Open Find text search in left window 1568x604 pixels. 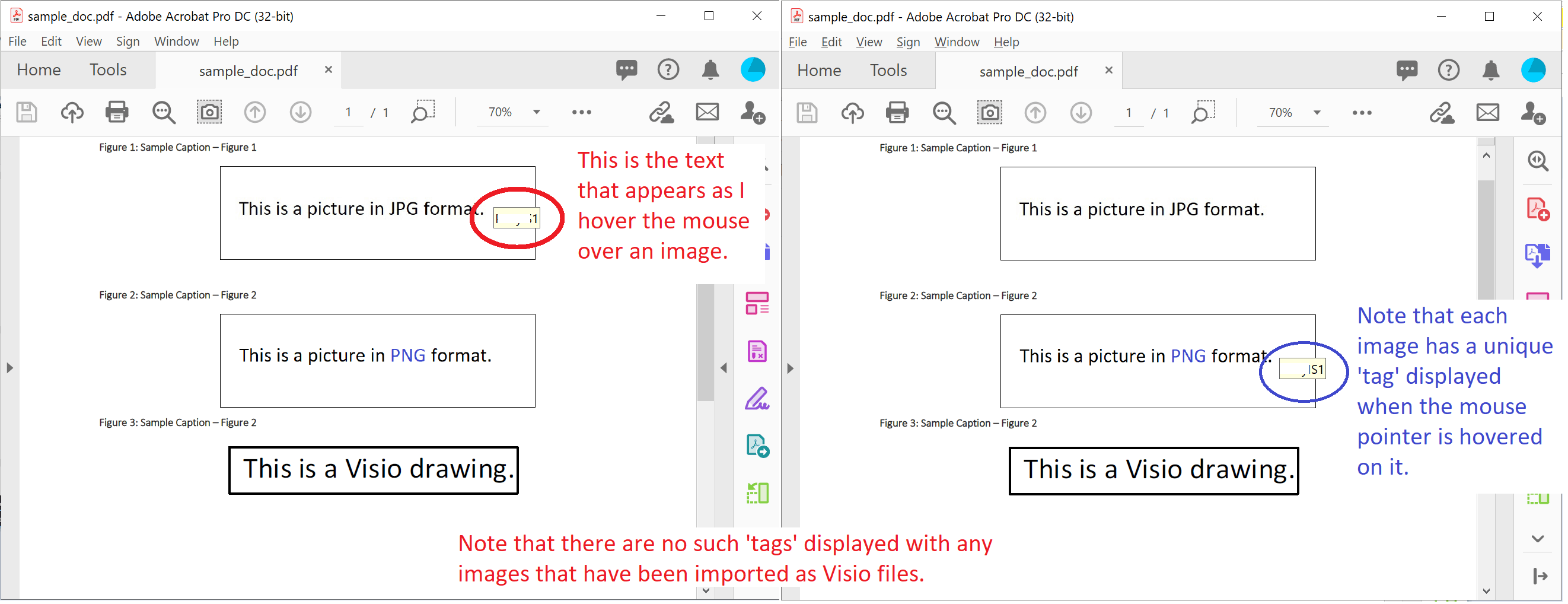164,113
